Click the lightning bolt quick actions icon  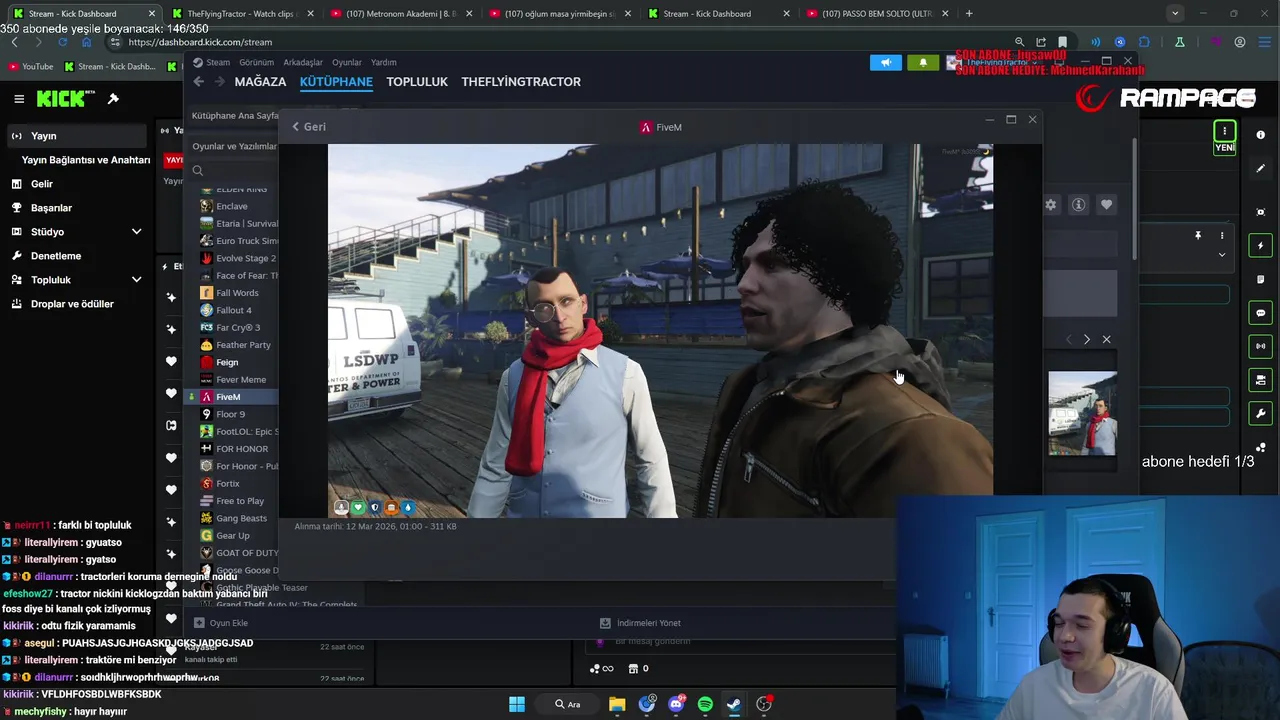click(x=1261, y=246)
